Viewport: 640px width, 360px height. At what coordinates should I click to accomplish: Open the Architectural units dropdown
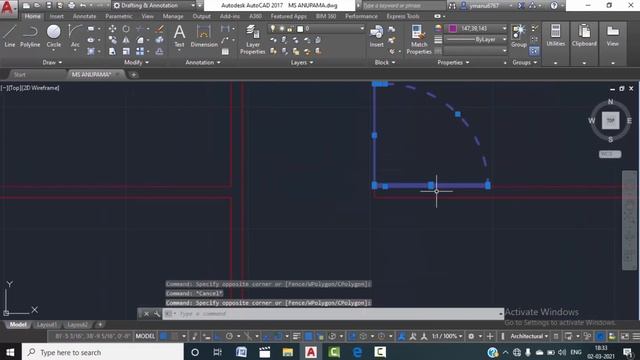click(529, 336)
